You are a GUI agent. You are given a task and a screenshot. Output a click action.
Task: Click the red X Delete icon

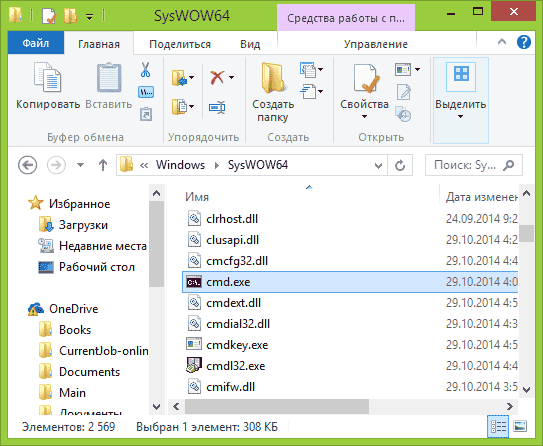pyautogui.click(x=217, y=77)
